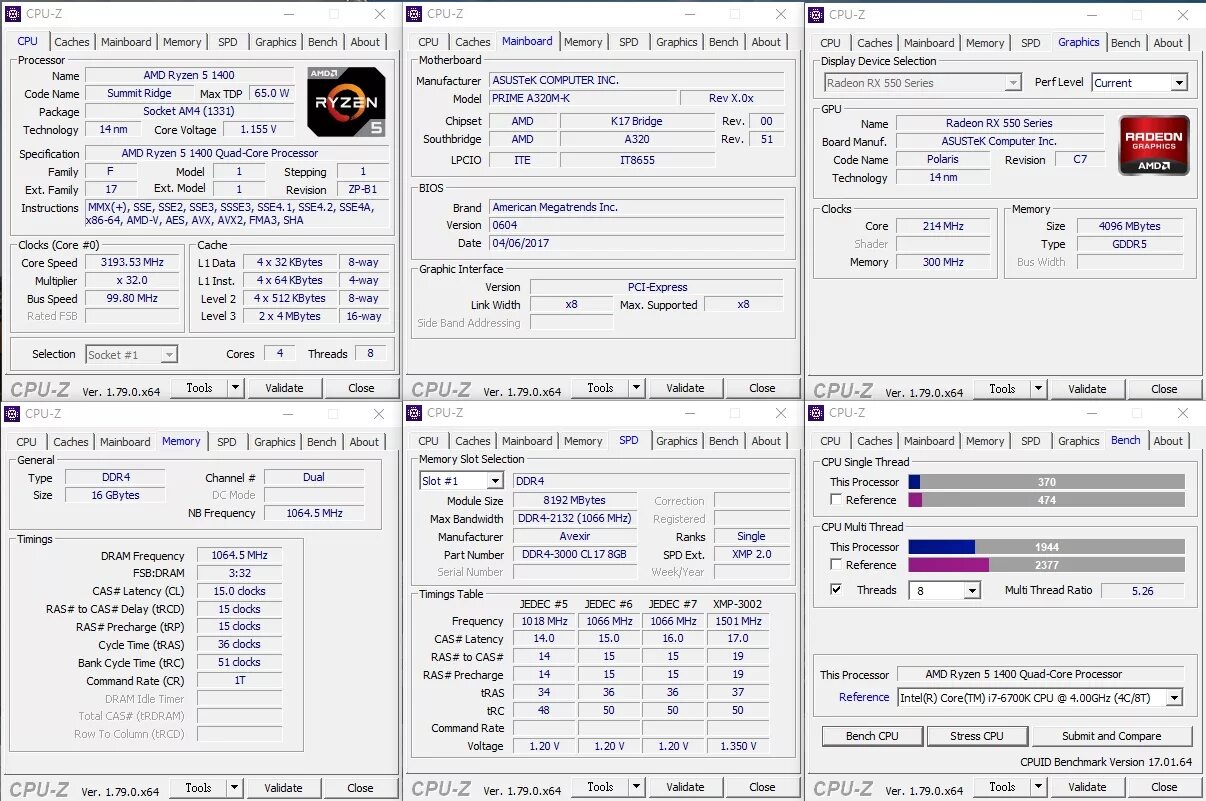Open Tools dropdown arrow in Graphics window

1039,389
